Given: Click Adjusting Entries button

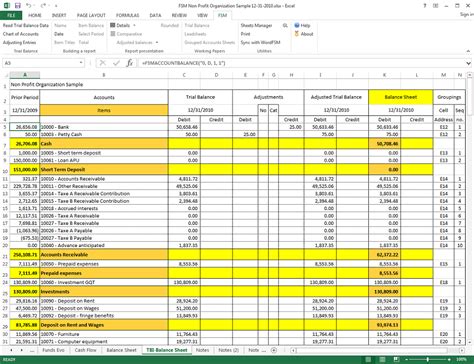Looking at the screenshot, I should [19, 42].
